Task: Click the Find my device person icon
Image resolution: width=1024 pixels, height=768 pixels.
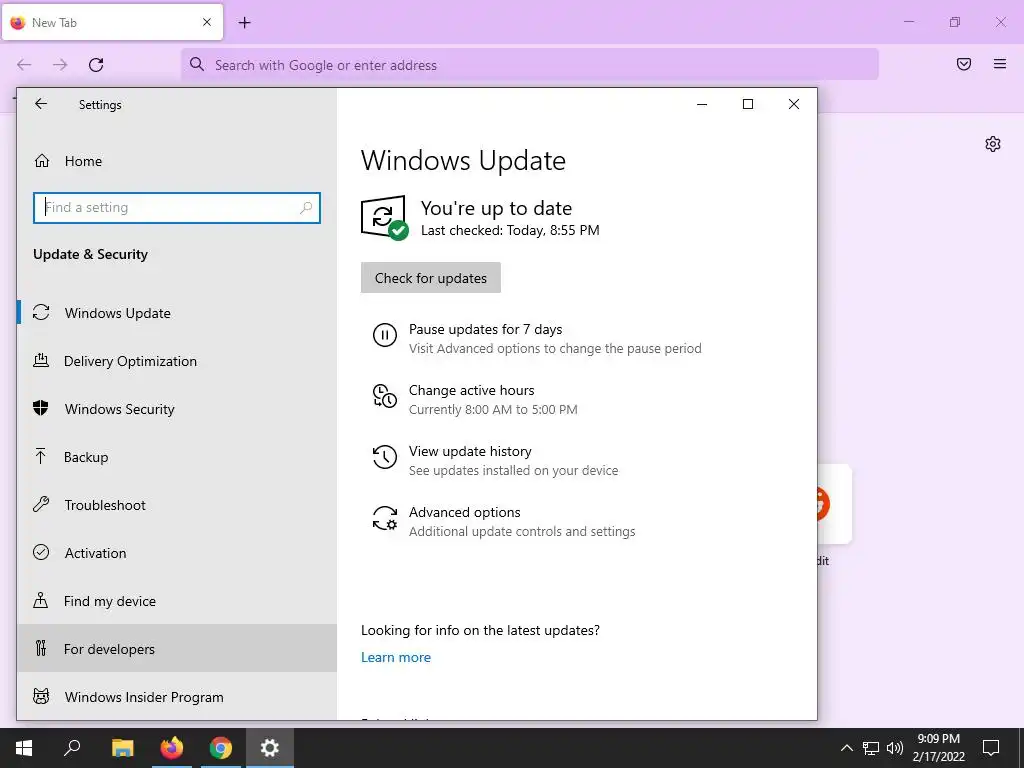Action: 40,600
